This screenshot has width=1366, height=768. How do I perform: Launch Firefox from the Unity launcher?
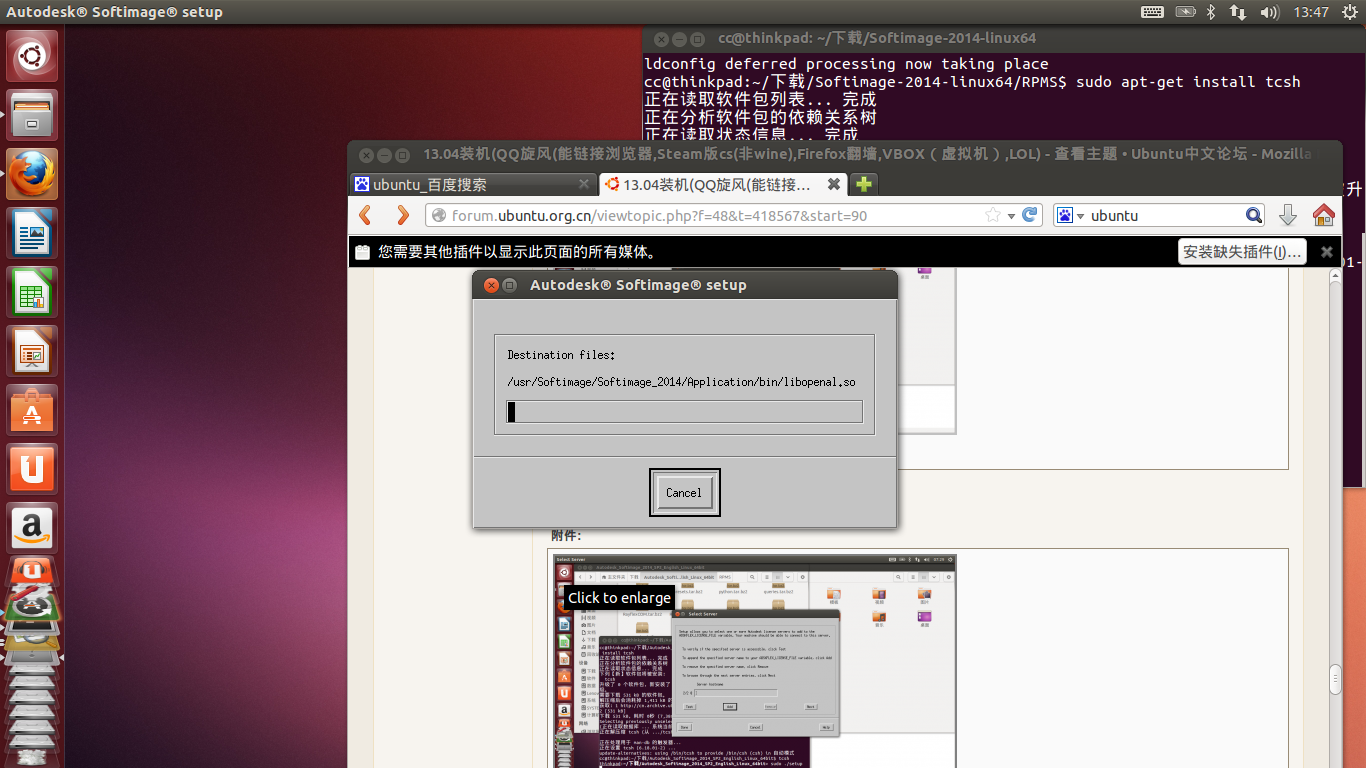33,174
